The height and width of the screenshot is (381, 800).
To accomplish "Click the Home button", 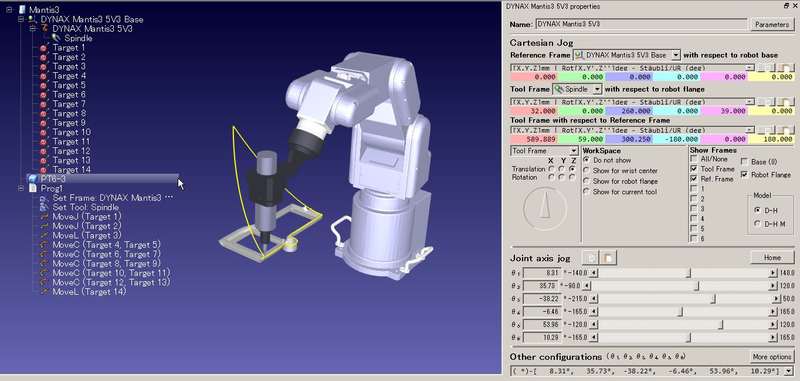I will tap(772, 258).
